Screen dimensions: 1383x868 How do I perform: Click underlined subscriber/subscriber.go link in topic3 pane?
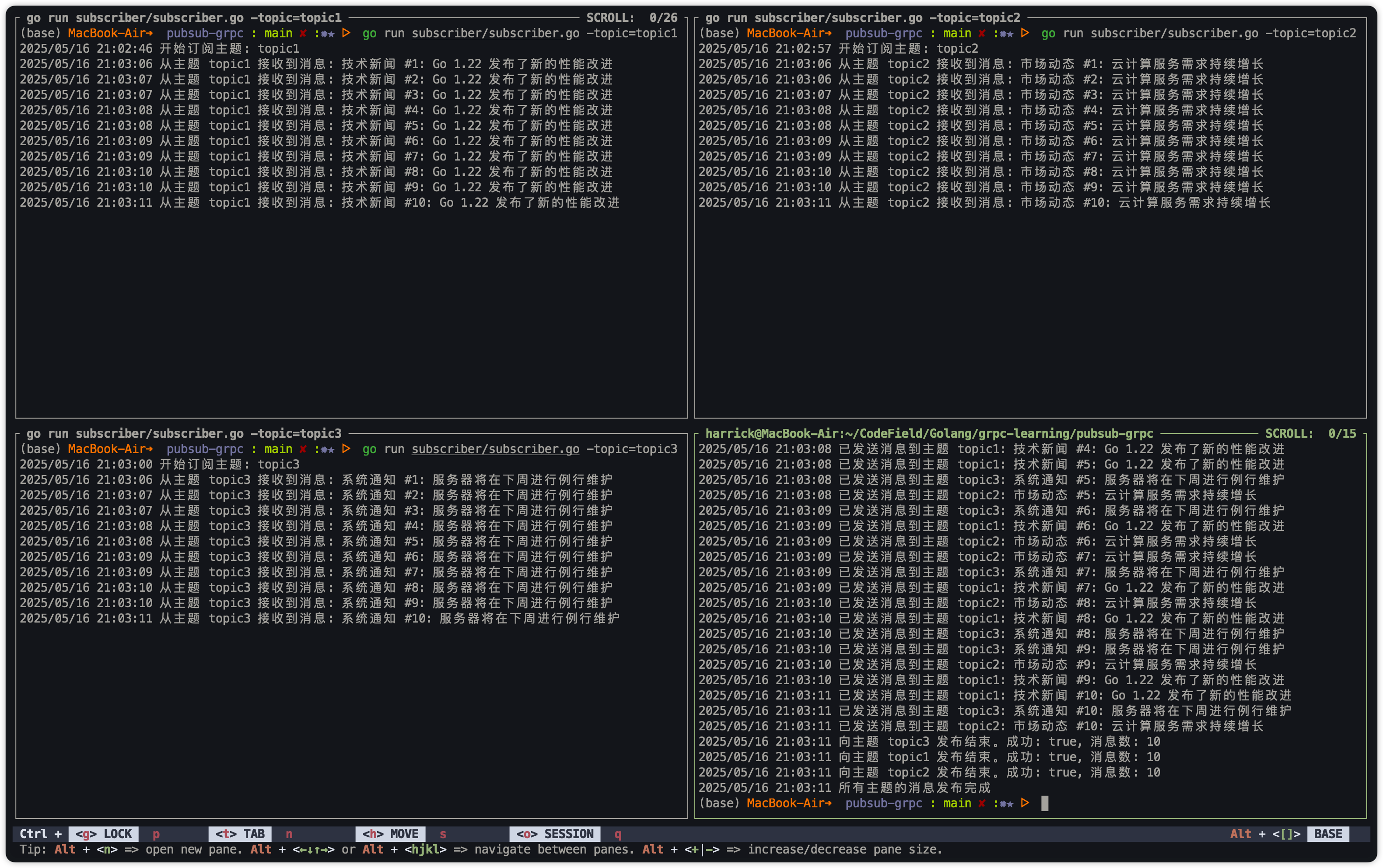(495, 449)
